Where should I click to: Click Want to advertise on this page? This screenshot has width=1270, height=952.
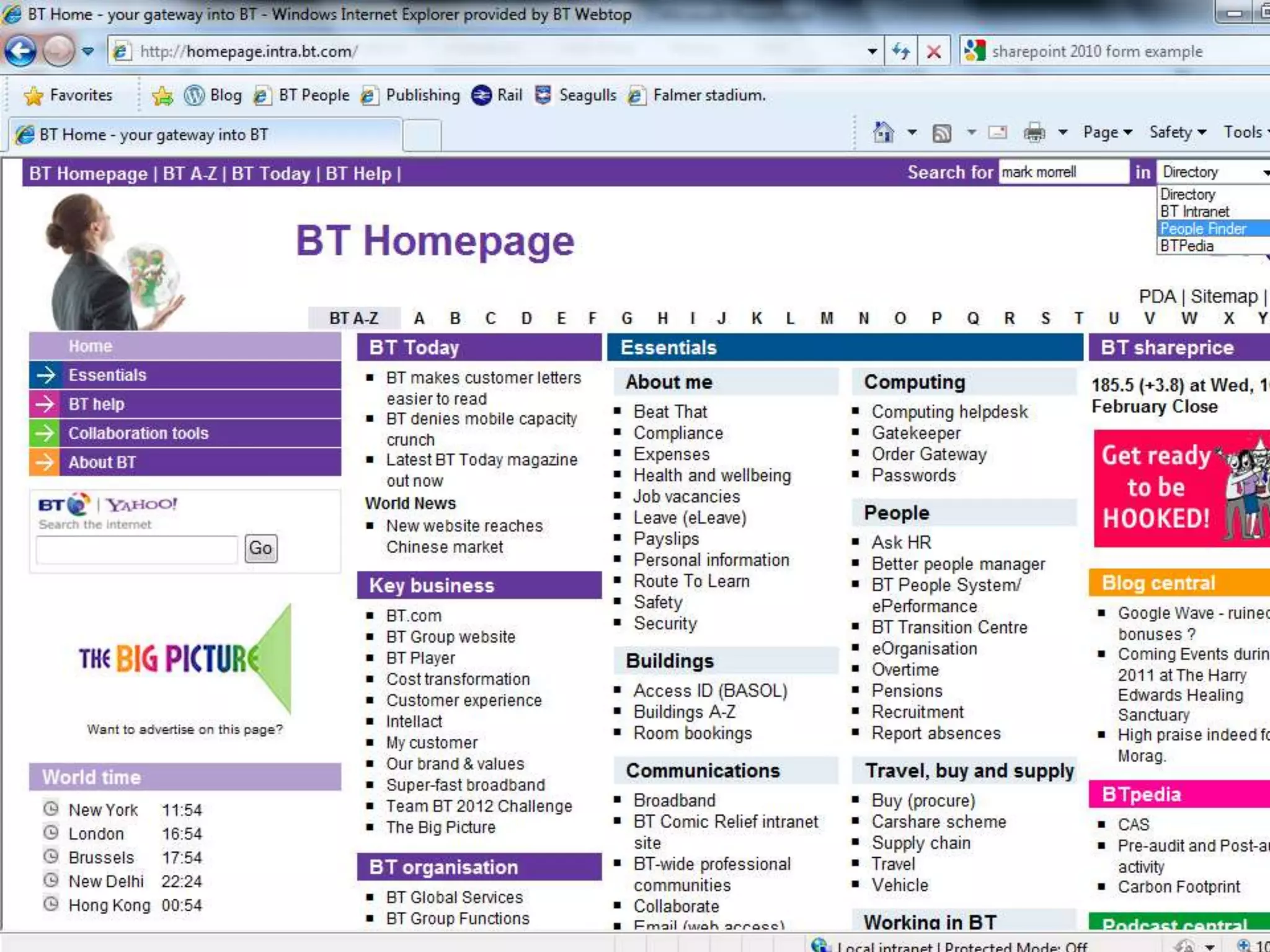185,729
